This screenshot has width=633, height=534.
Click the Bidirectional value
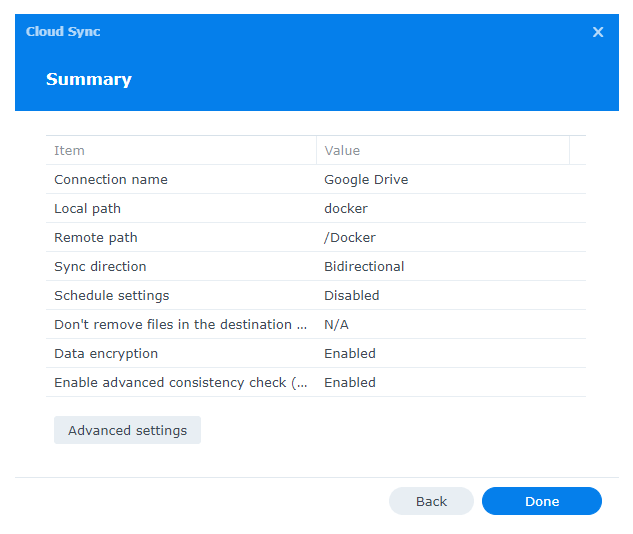coord(364,267)
